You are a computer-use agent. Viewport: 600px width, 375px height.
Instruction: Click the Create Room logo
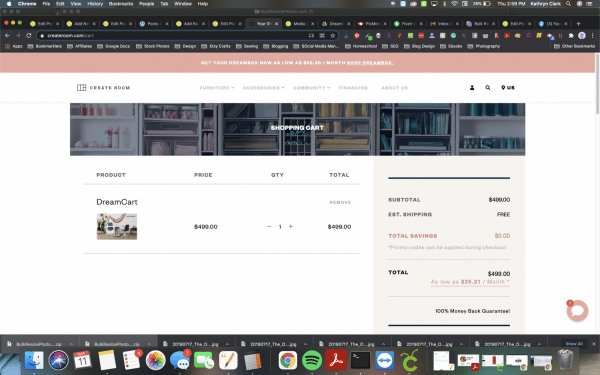click(103, 88)
